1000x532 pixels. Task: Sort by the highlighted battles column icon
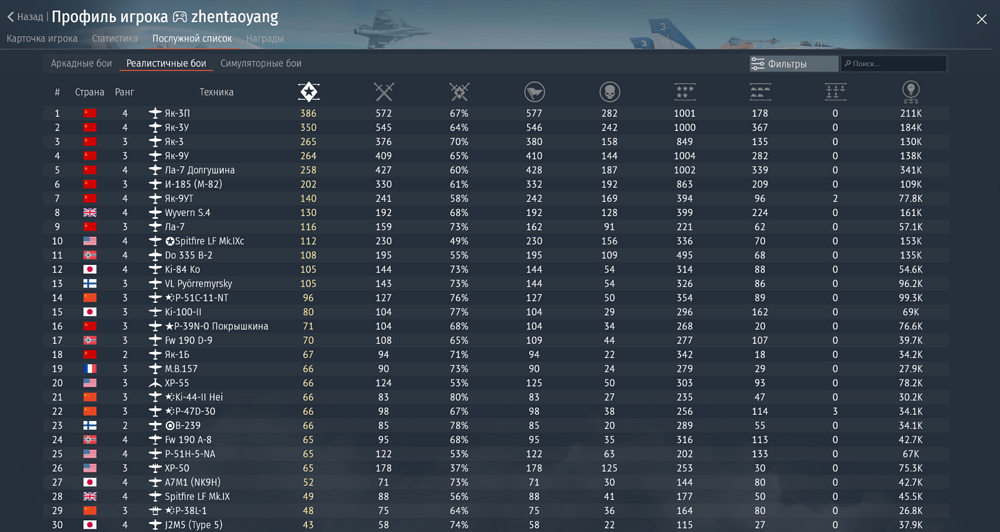308,92
